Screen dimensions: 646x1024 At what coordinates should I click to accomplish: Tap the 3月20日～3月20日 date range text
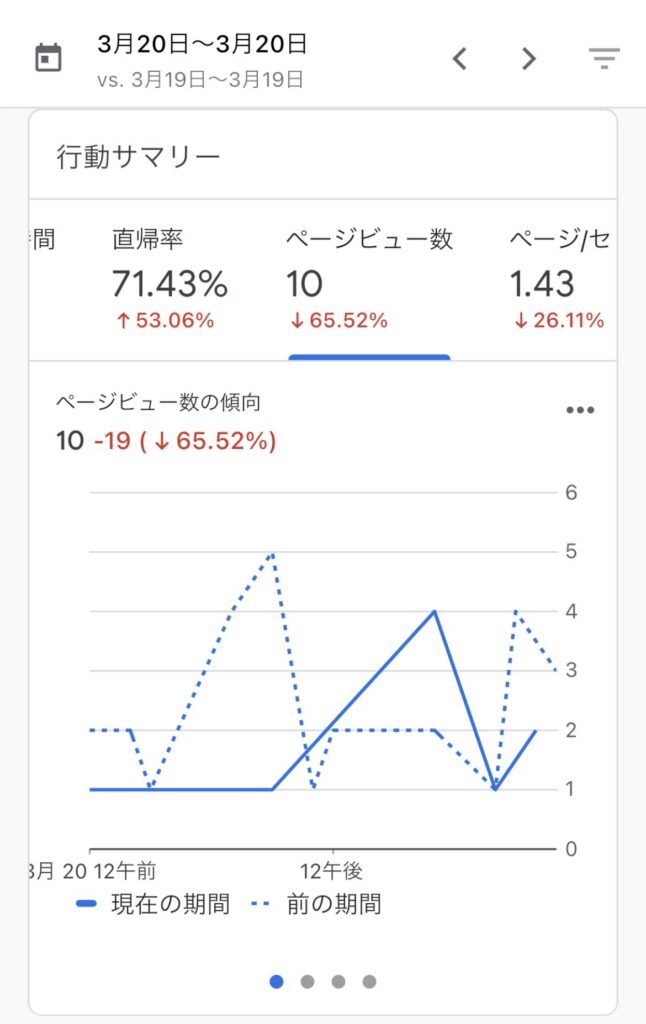click(x=202, y=44)
